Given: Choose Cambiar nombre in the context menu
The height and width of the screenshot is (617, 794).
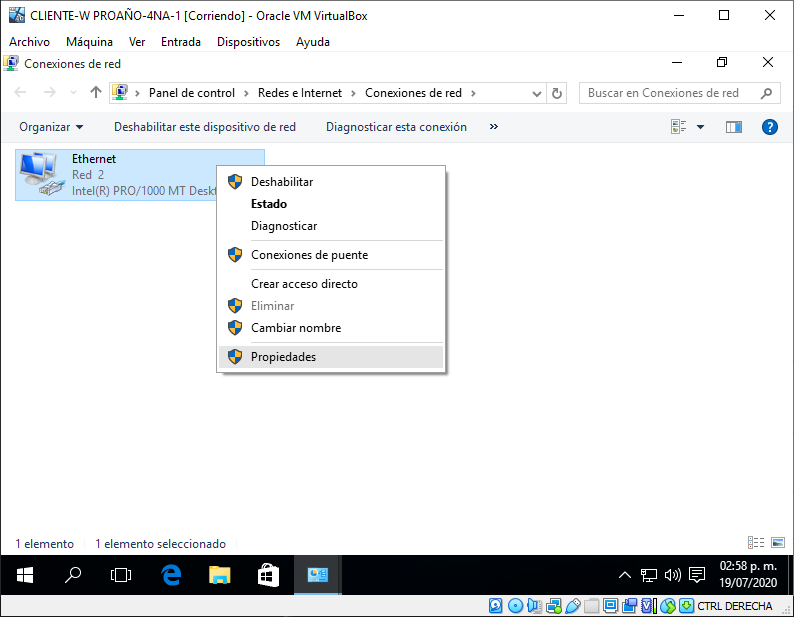Looking at the screenshot, I should tap(331, 328).
